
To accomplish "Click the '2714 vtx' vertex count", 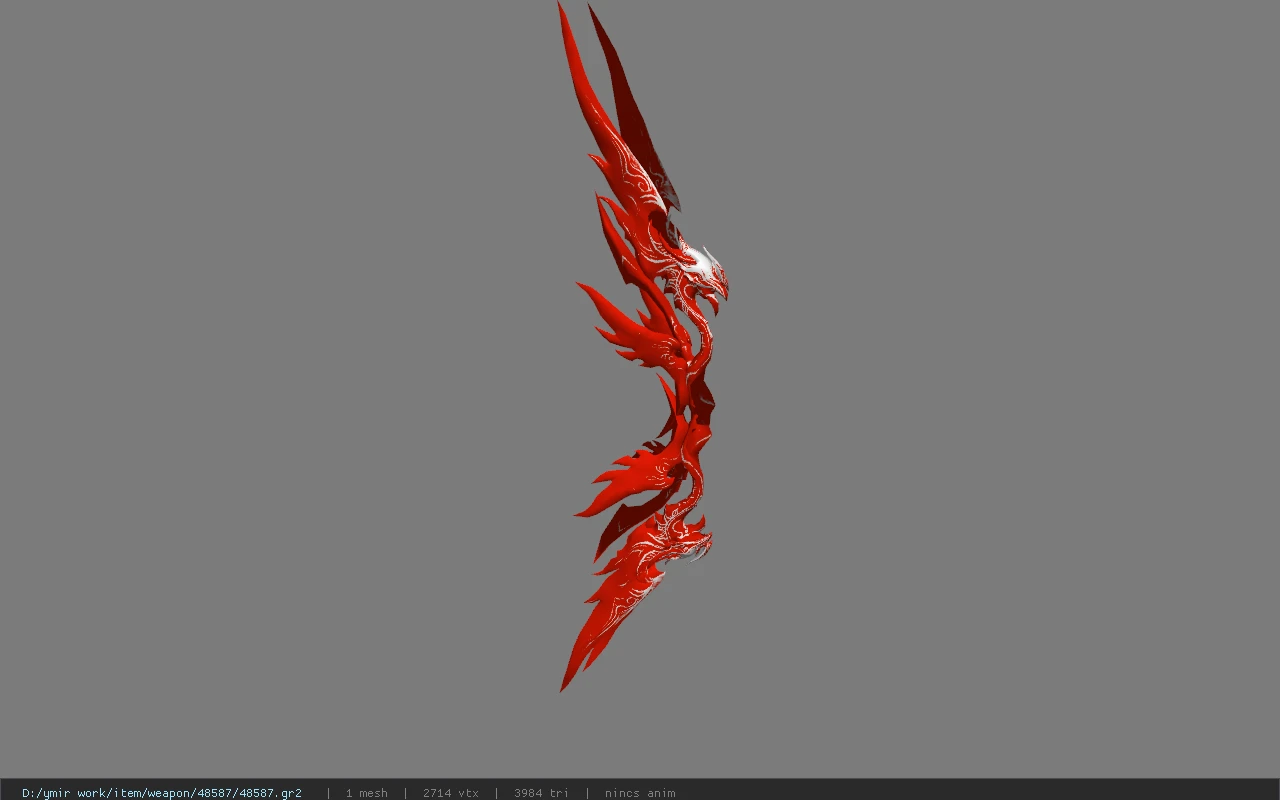I will pos(451,793).
